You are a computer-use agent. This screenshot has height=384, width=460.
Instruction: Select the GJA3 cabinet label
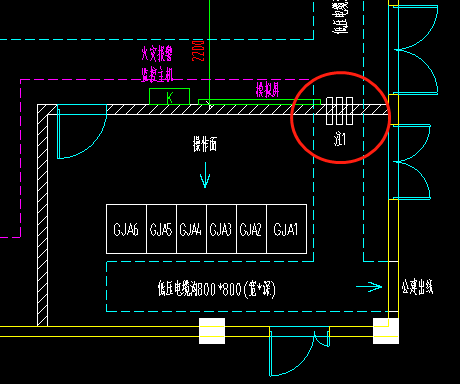[220, 230]
